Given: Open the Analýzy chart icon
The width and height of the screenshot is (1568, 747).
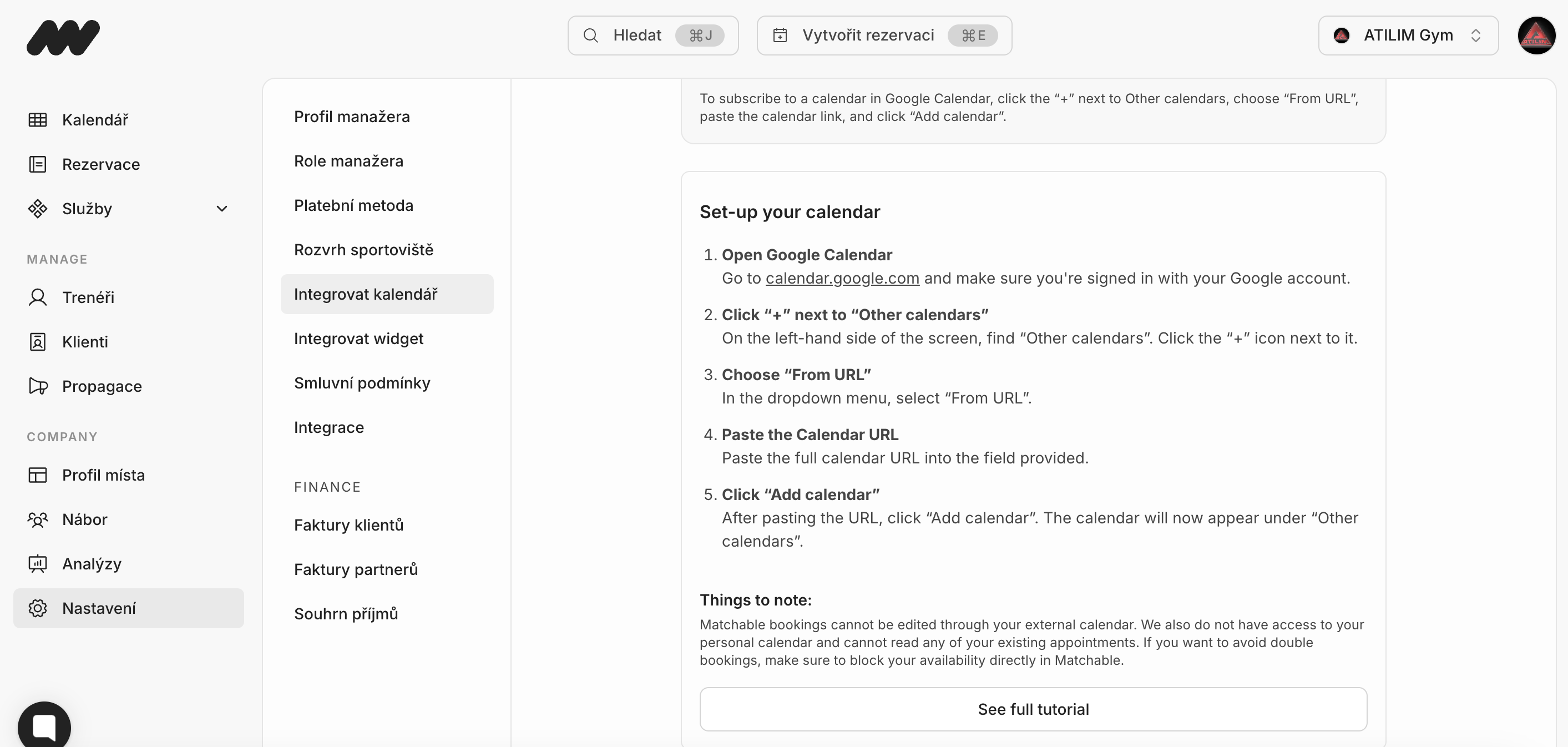Looking at the screenshot, I should point(38,564).
